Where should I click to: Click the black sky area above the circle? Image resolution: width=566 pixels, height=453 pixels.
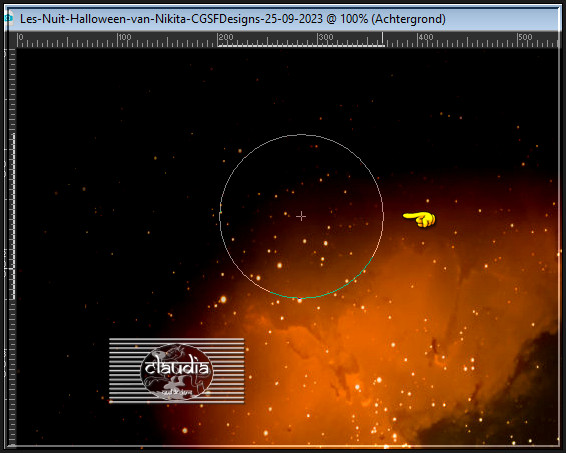[x=300, y=90]
